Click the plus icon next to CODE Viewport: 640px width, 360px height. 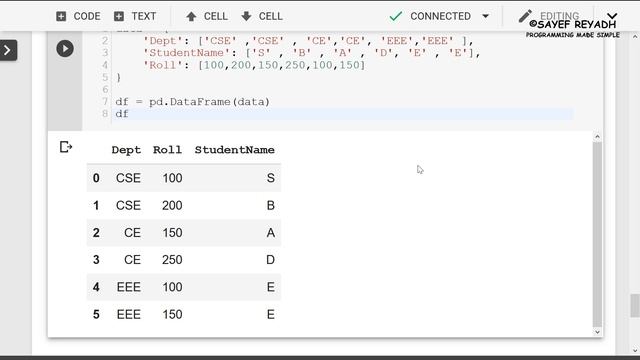(x=61, y=16)
